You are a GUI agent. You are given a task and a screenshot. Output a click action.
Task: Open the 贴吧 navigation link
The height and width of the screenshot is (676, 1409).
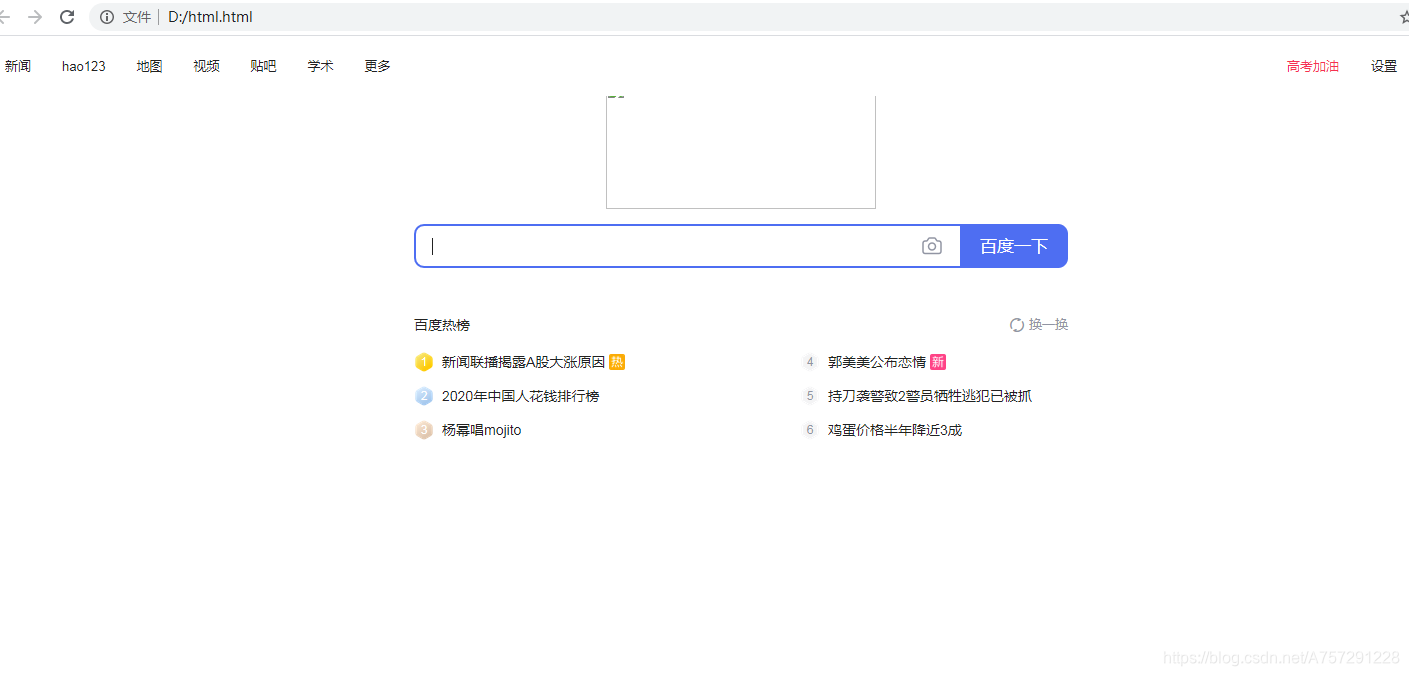(x=264, y=66)
